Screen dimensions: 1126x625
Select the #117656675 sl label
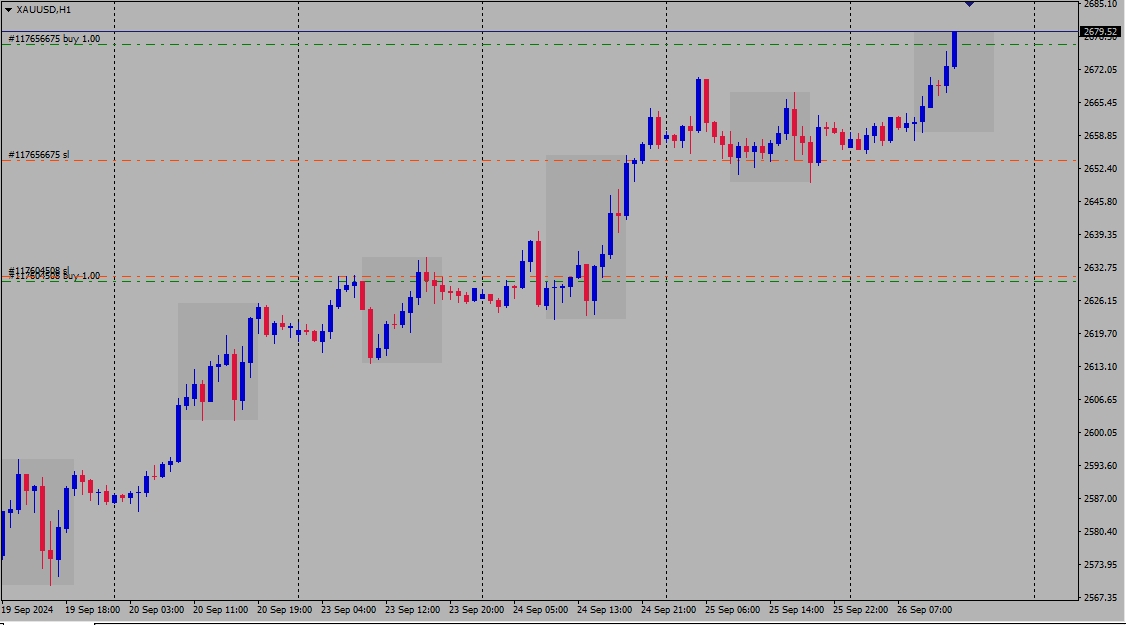pyautogui.click(x=39, y=154)
